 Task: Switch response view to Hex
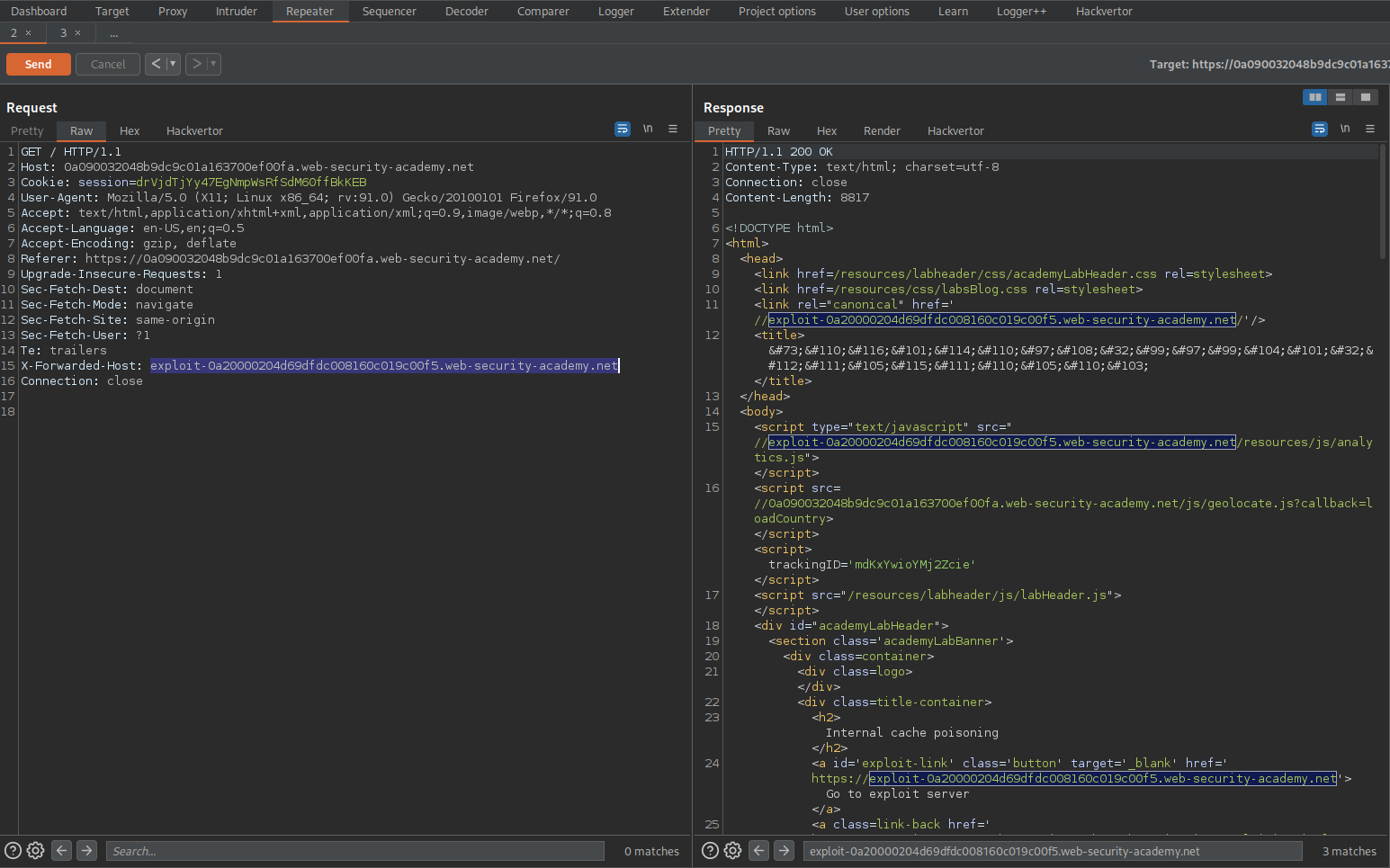click(x=827, y=131)
